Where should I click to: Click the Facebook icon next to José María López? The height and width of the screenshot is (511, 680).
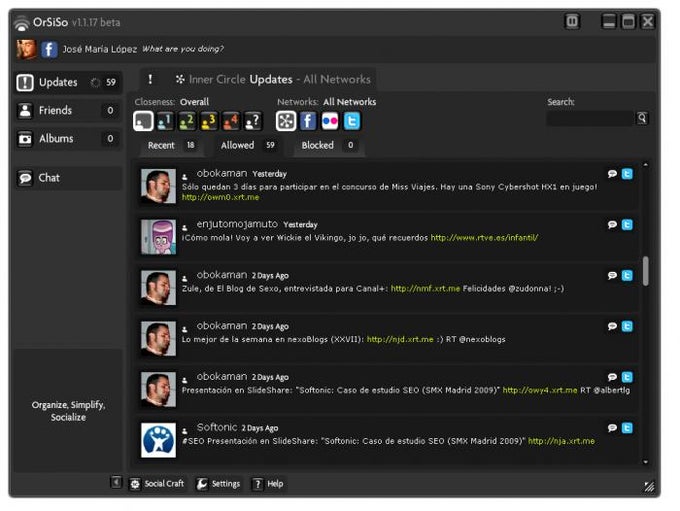click(x=49, y=49)
